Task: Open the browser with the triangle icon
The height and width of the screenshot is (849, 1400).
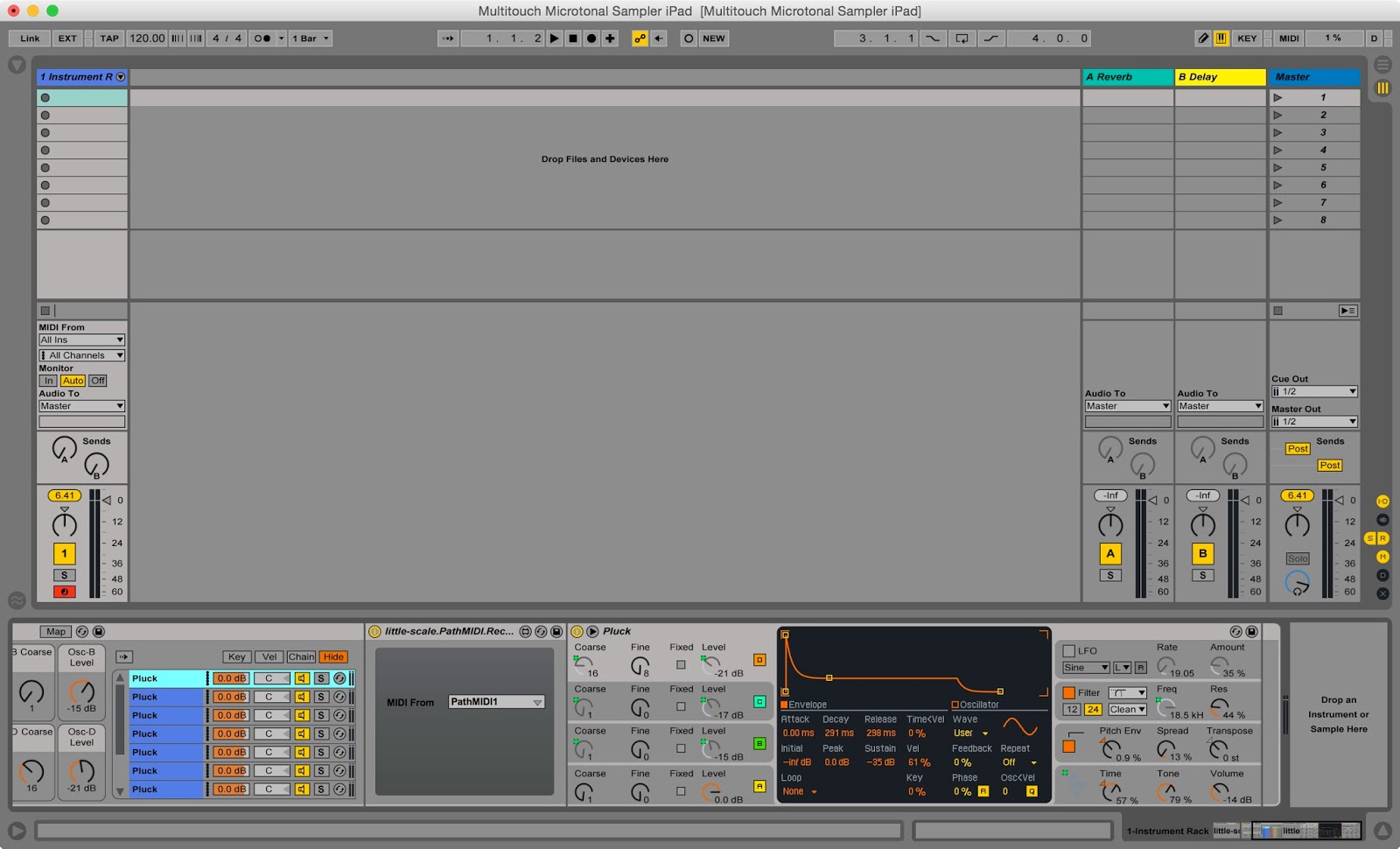Action: point(17,65)
